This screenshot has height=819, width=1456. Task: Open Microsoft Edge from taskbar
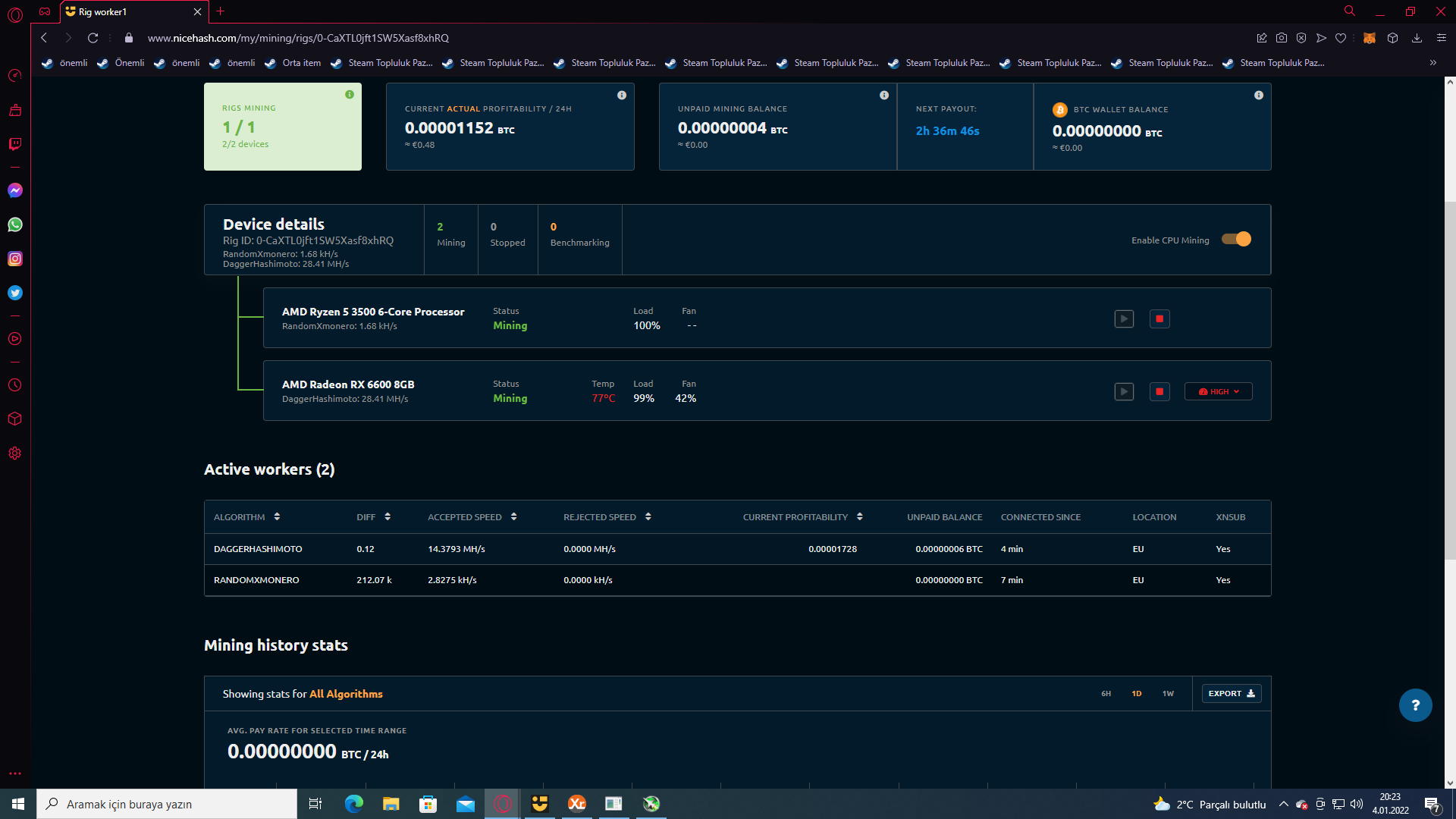point(354,804)
